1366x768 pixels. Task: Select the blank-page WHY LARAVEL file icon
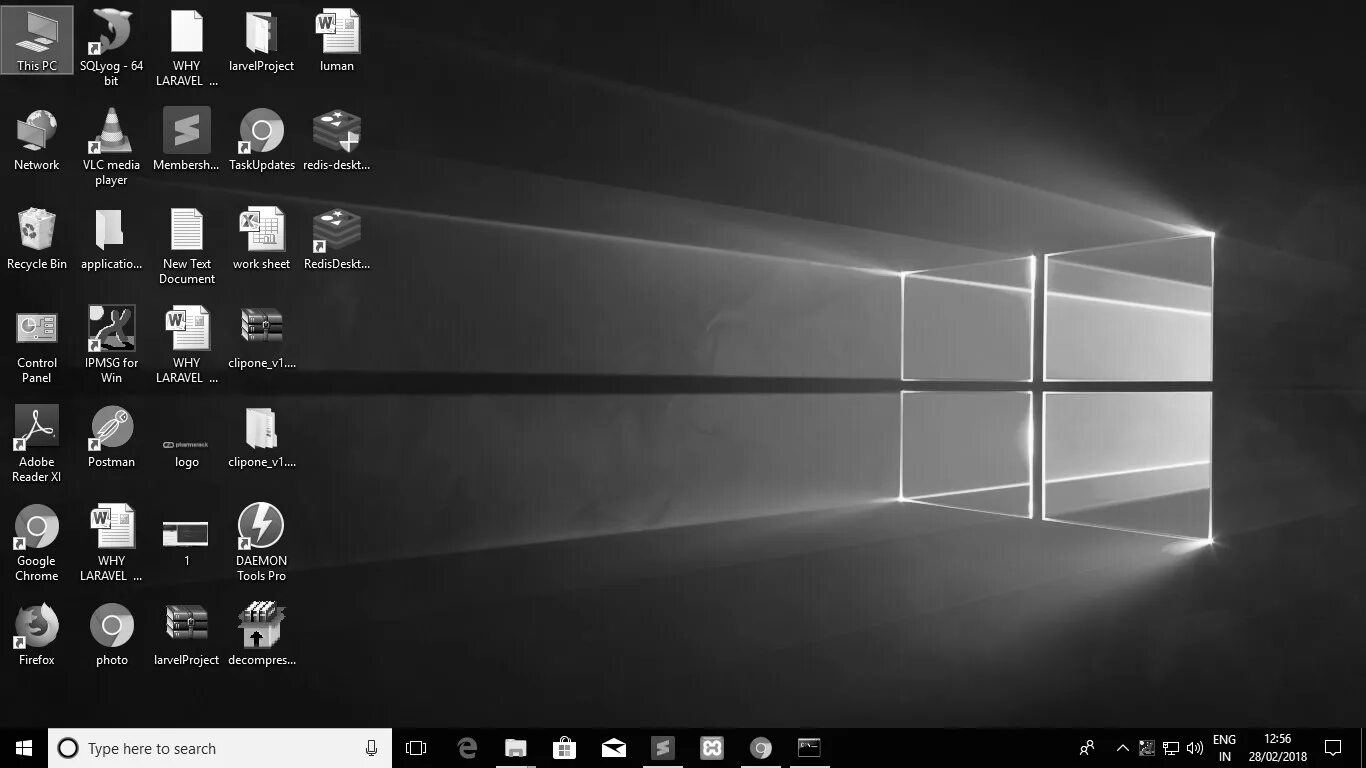(187, 47)
